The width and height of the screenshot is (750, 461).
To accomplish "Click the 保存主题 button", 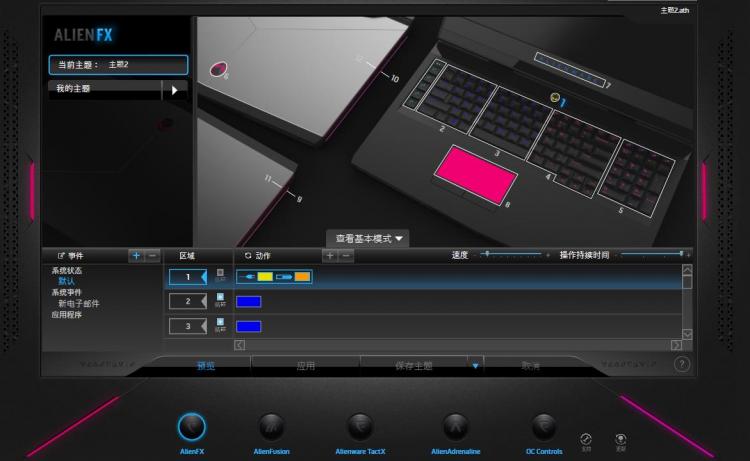I will pyautogui.click(x=414, y=366).
